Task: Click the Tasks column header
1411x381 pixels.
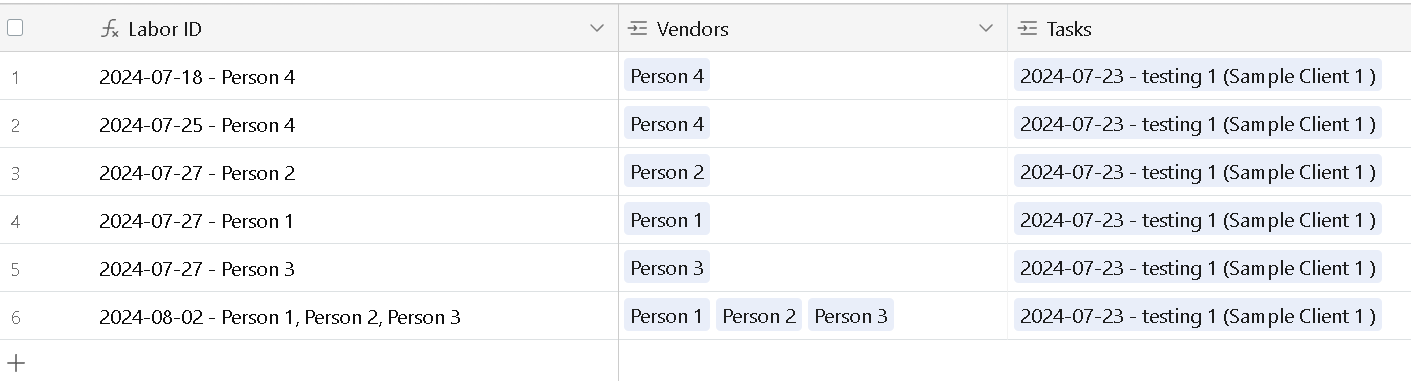Action: tap(1209, 29)
